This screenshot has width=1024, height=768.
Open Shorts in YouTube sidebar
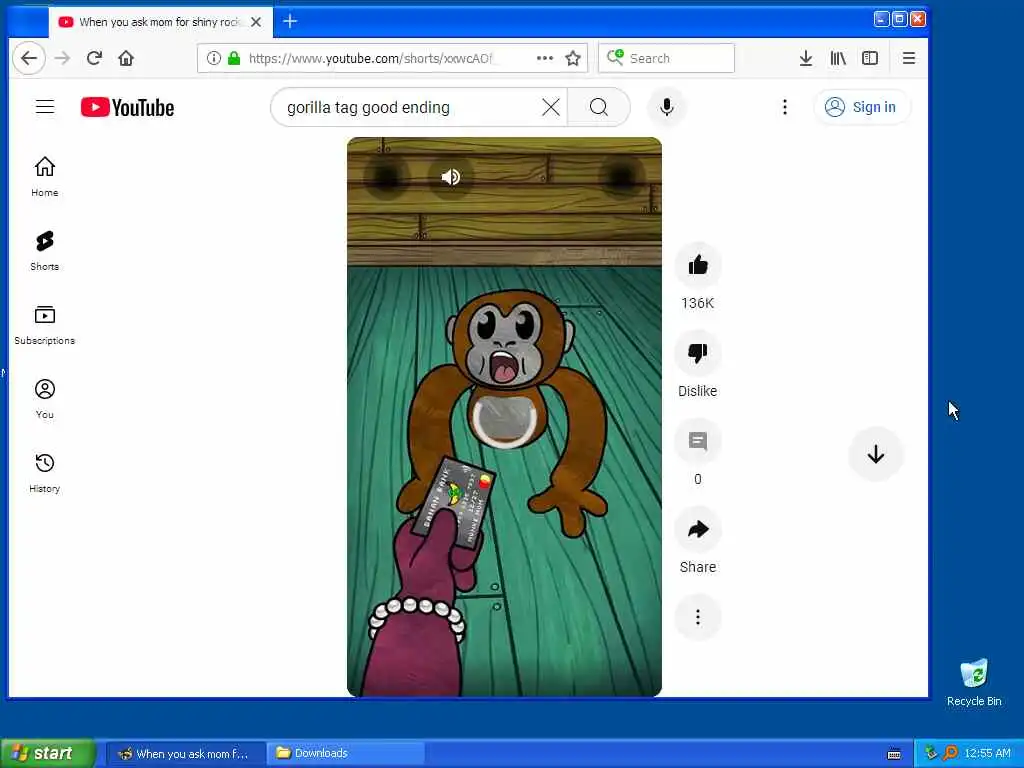click(44, 251)
